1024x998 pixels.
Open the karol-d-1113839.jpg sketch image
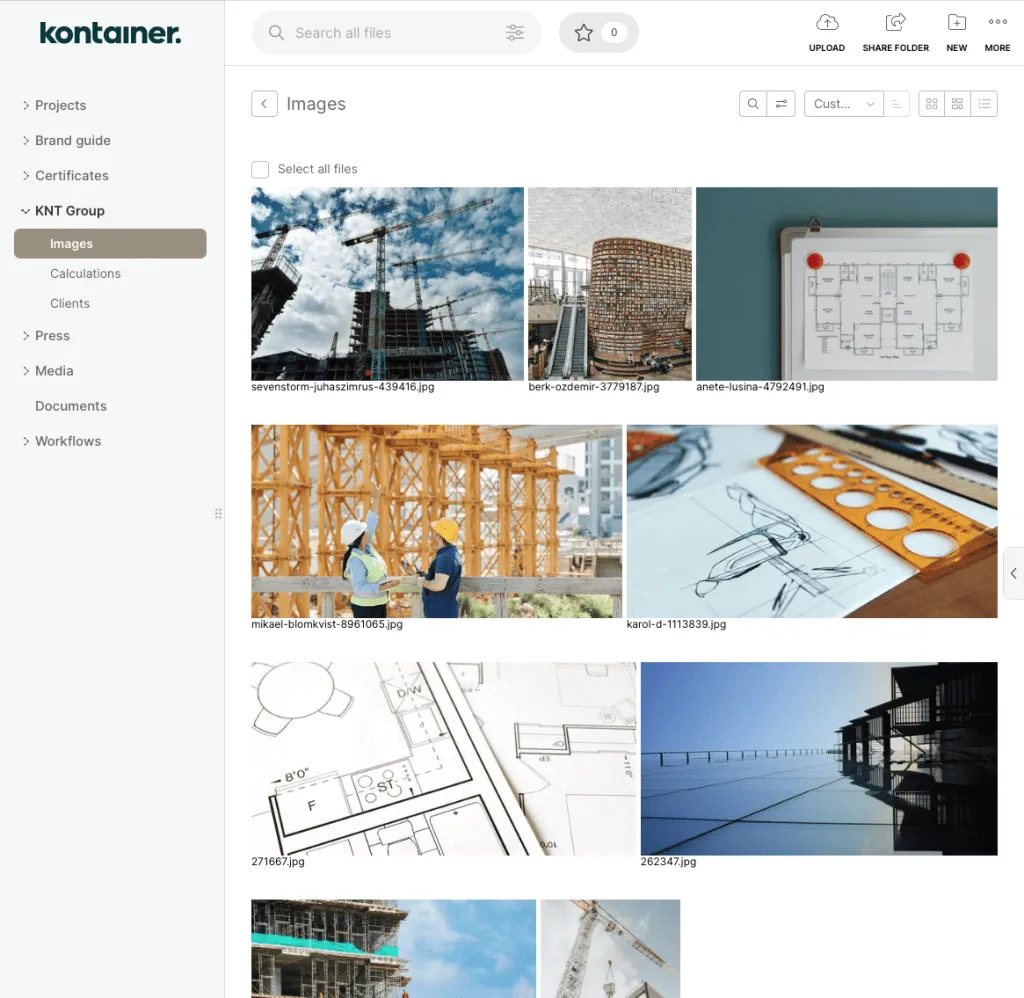812,521
